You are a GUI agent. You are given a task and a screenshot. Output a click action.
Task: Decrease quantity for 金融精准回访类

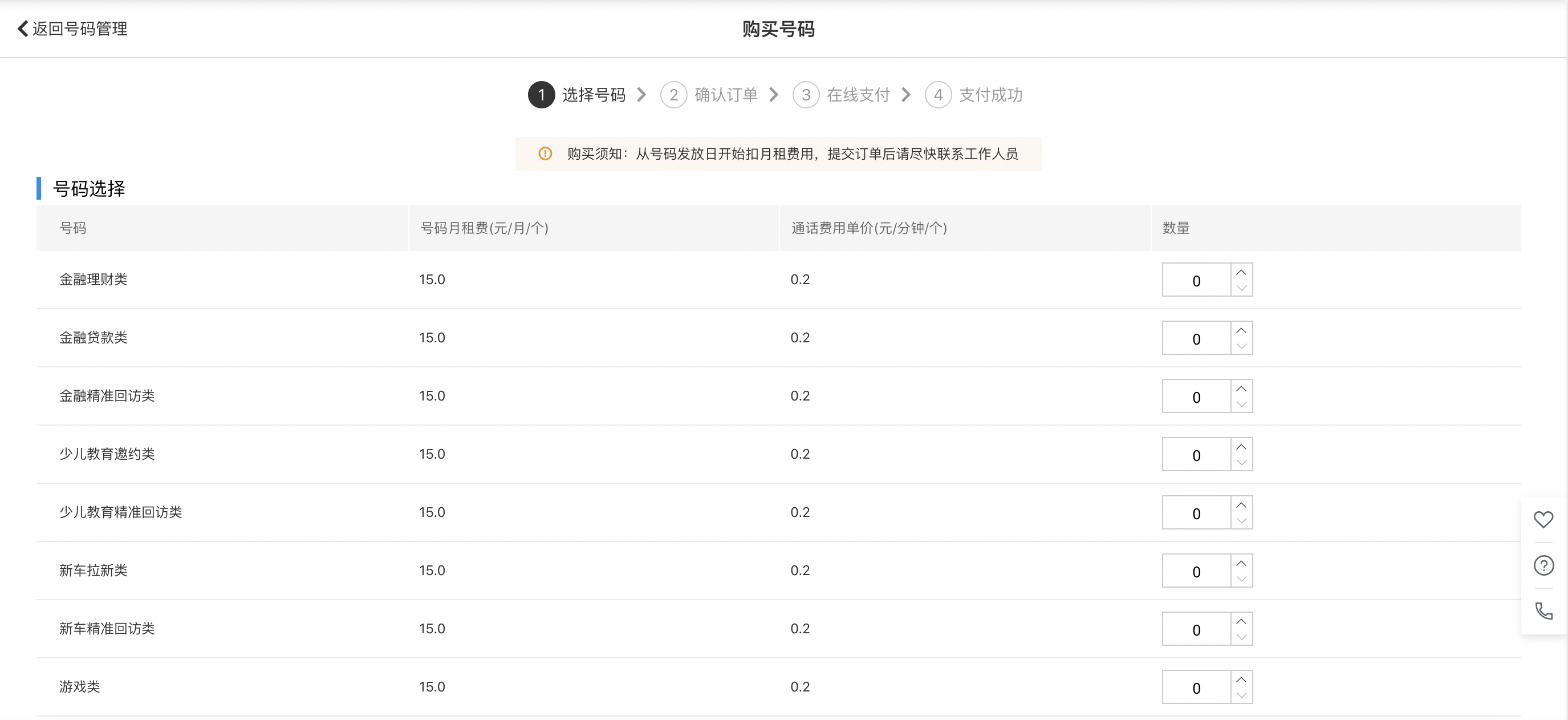[1241, 405]
